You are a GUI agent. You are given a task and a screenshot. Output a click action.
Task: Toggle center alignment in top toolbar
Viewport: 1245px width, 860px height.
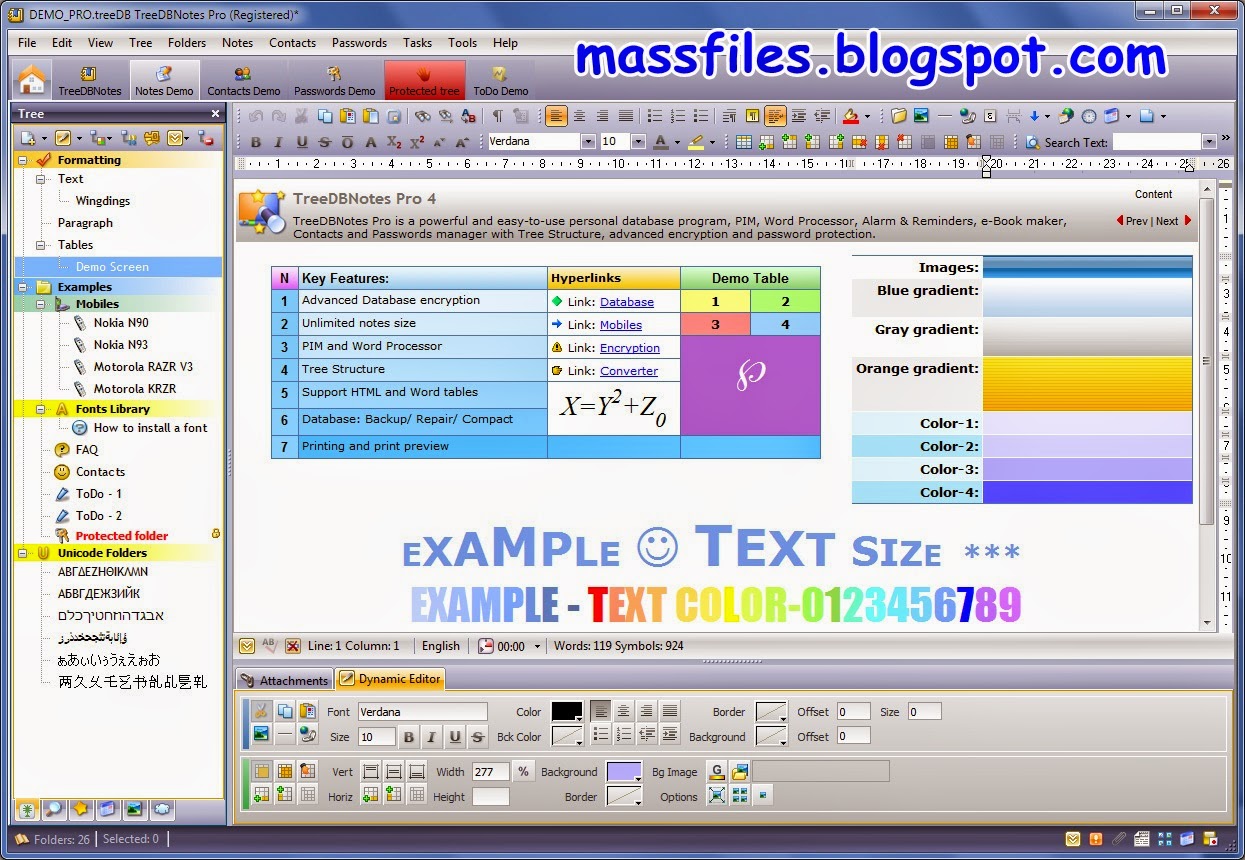579,116
